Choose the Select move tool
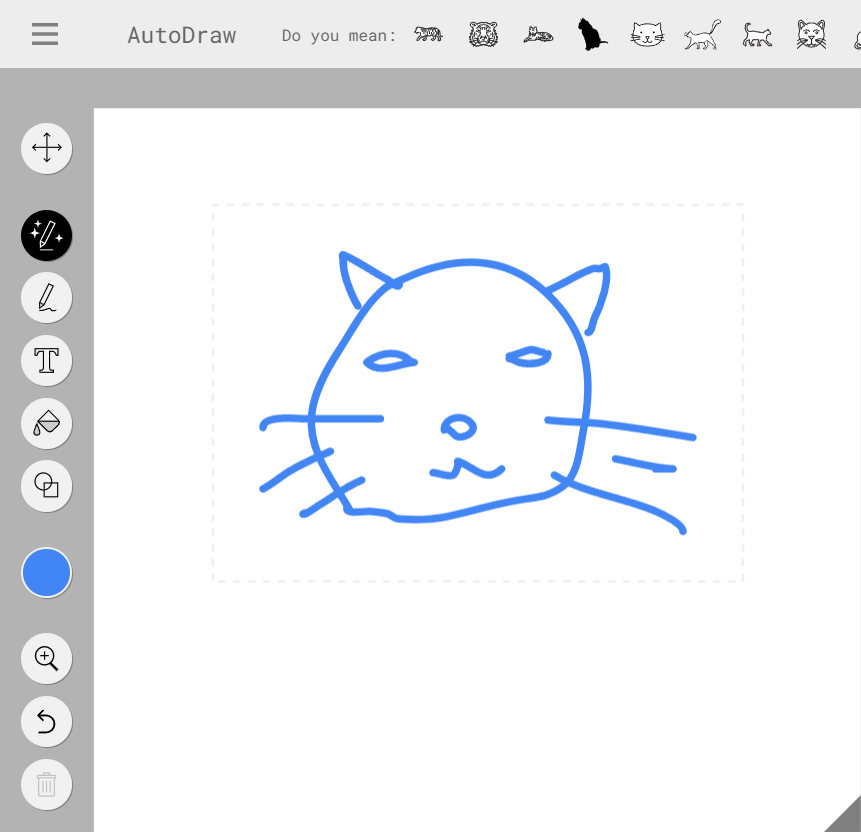 pyautogui.click(x=47, y=149)
